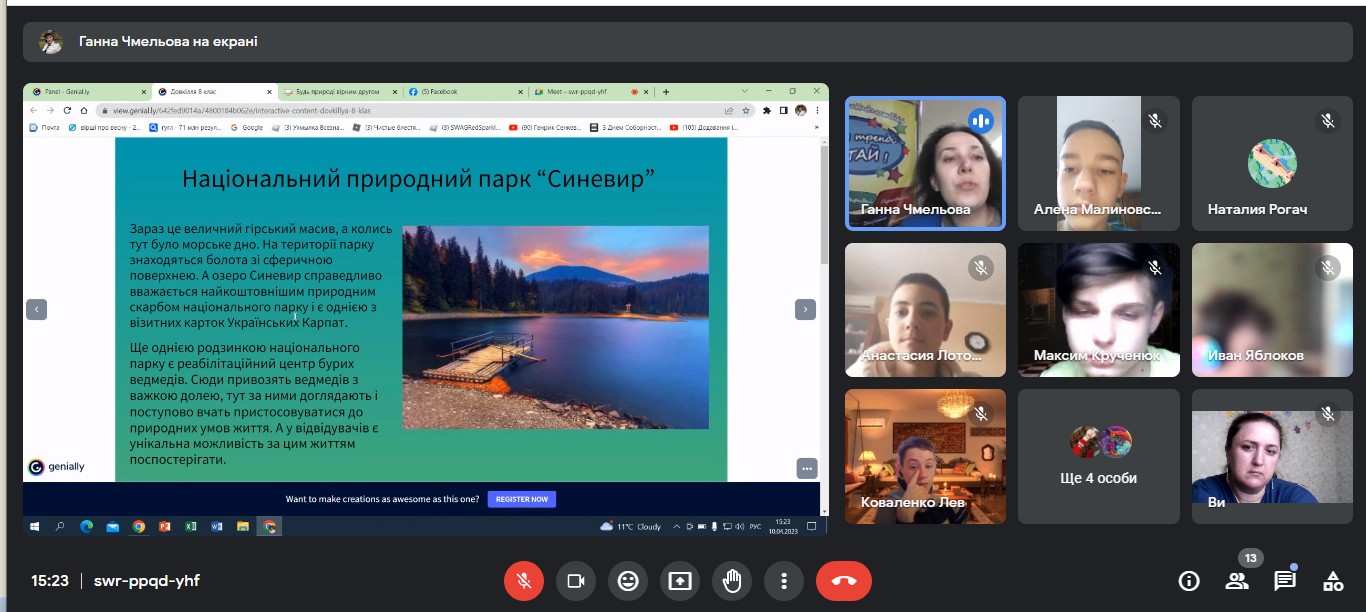Open the chat panel icon
Viewport: 1366px width, 612px height.
(1285, 580)
